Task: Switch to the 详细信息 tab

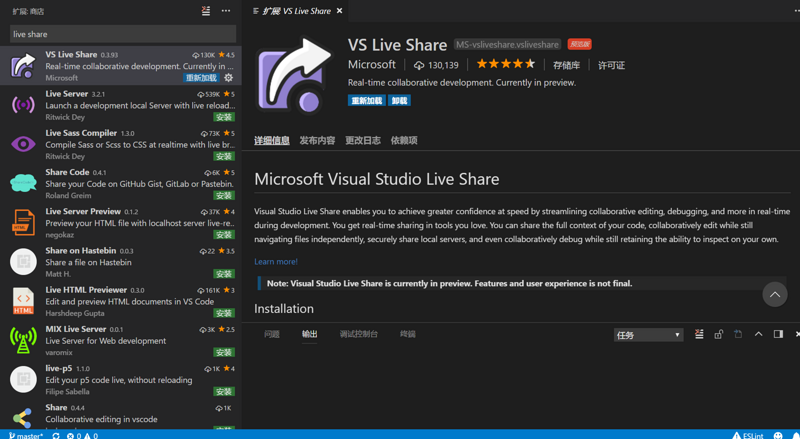Action: (x=272, y=140)
